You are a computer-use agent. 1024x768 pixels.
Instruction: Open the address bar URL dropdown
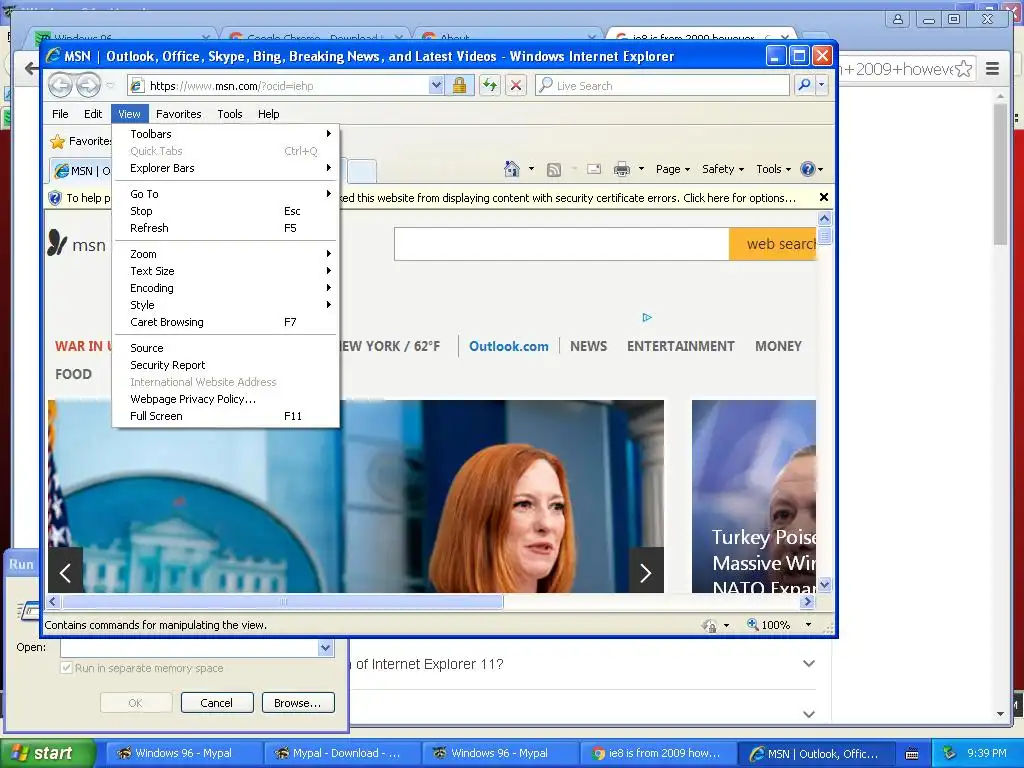coord(436,86)
